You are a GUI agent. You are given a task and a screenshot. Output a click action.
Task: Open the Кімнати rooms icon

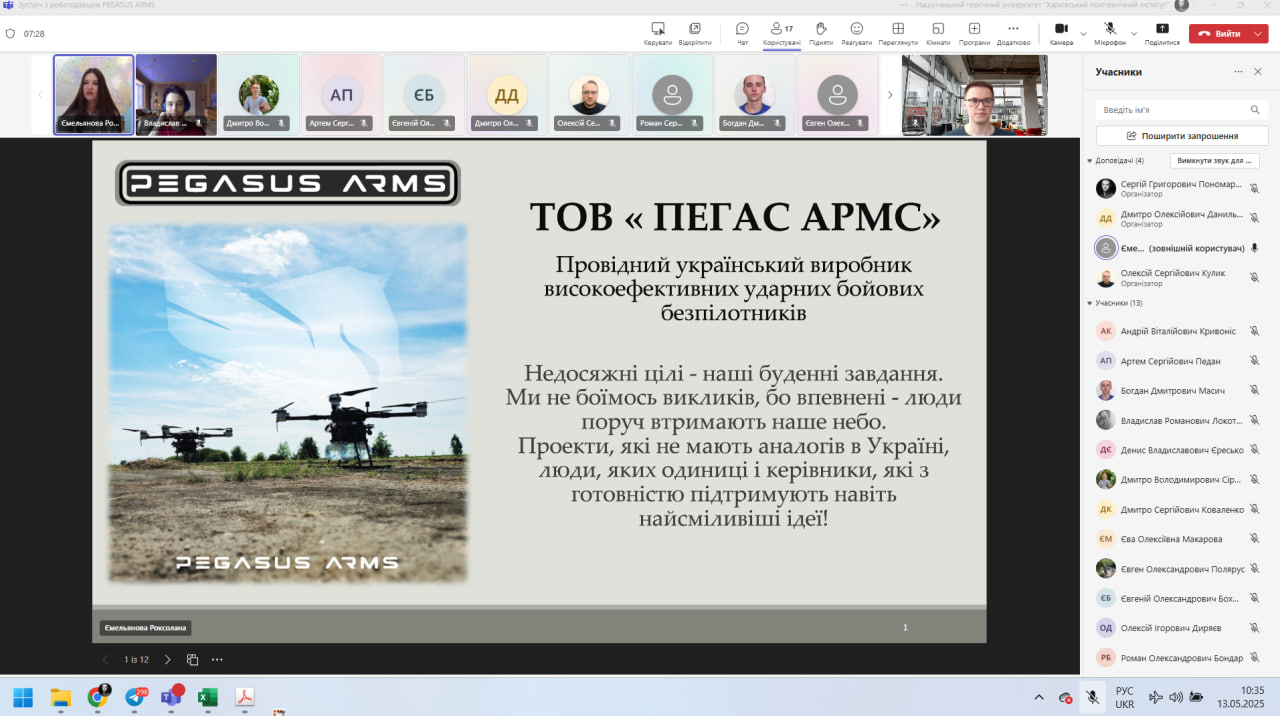point(938,32)
